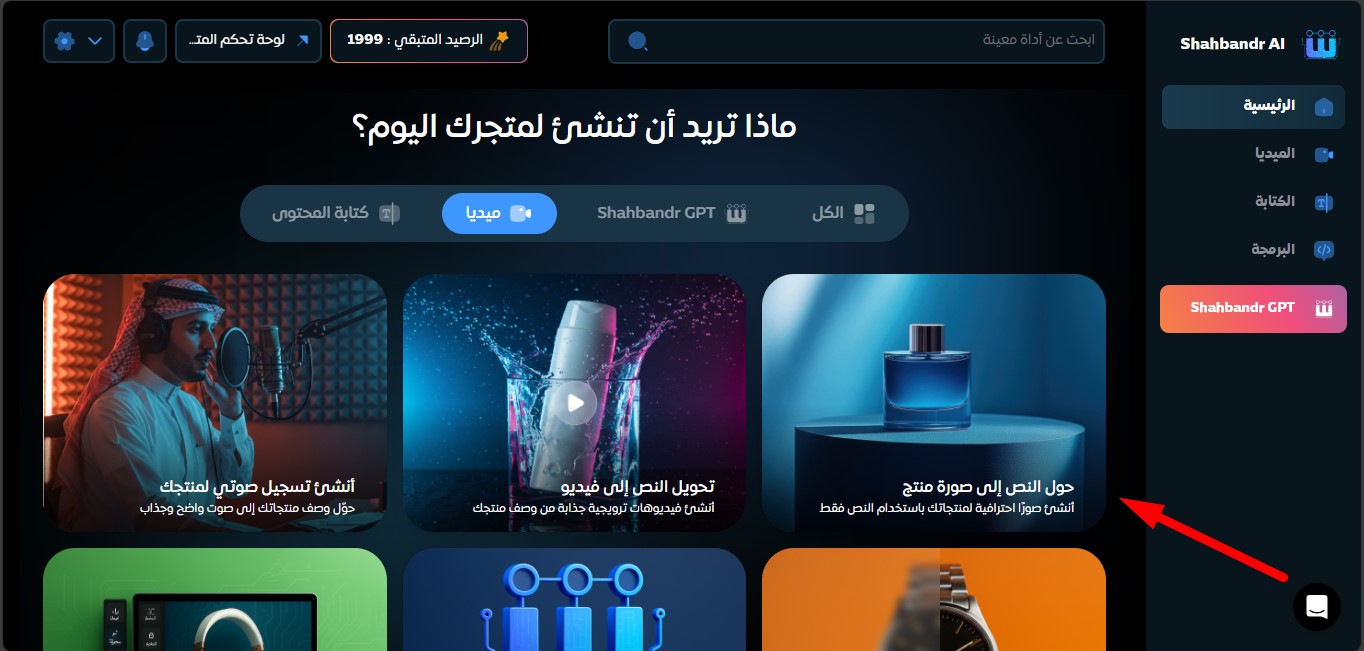
Task: Open the live chat bubble icon
Action: click(x=1316, y=606)
